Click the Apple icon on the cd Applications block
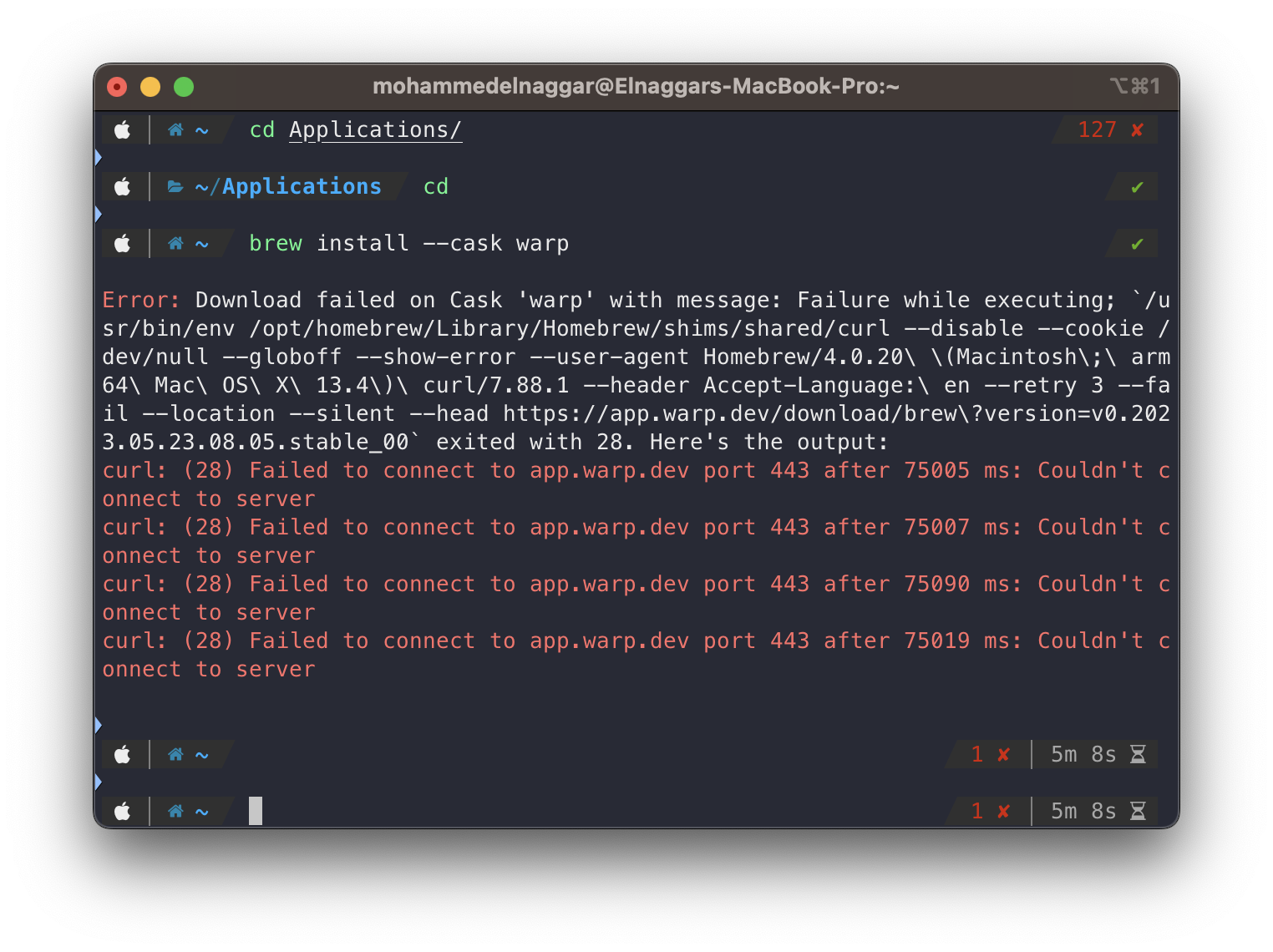Screen dimensions: 1273x952 tap(123, 129)
